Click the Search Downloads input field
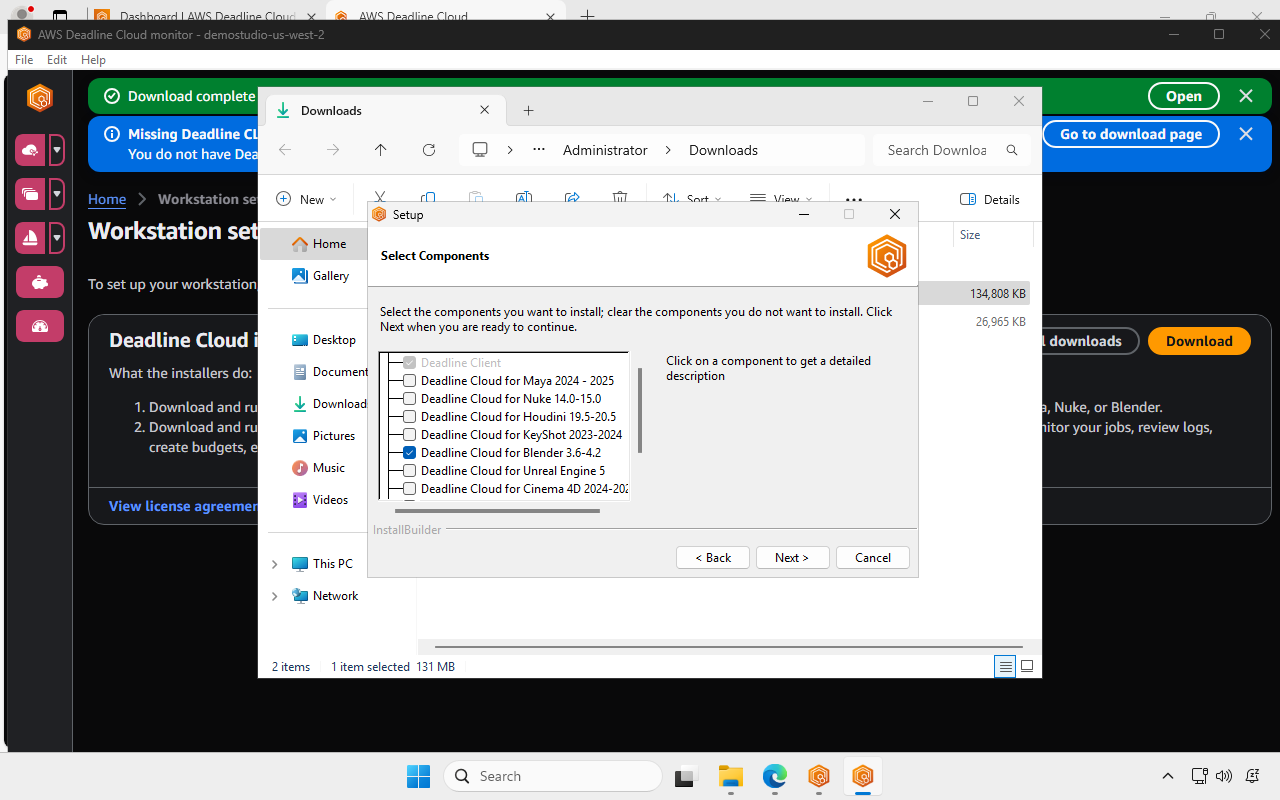 coord(940,149)
